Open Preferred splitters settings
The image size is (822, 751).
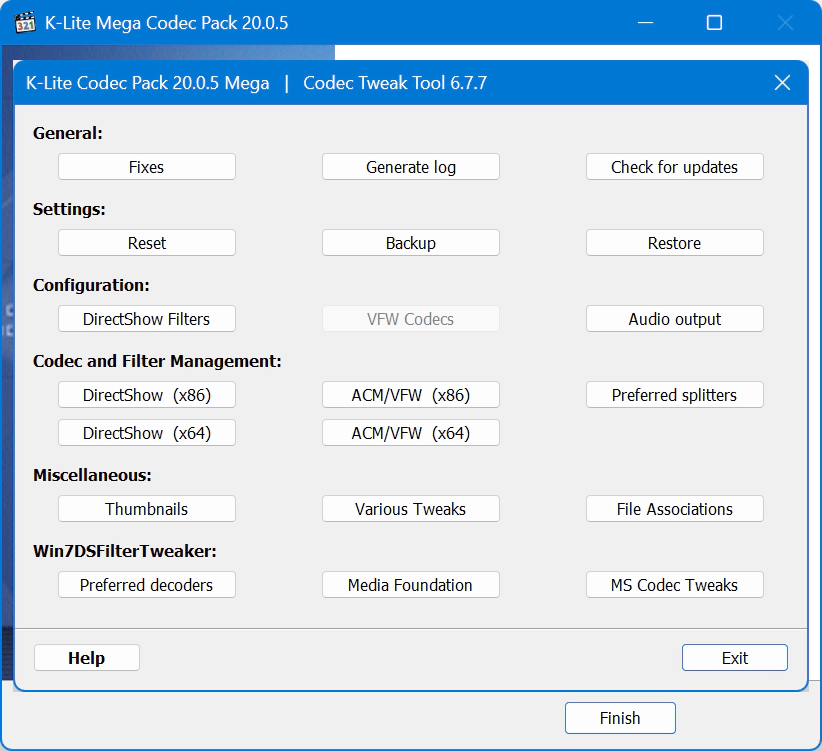pyautogui.click(x=675, y=395)
